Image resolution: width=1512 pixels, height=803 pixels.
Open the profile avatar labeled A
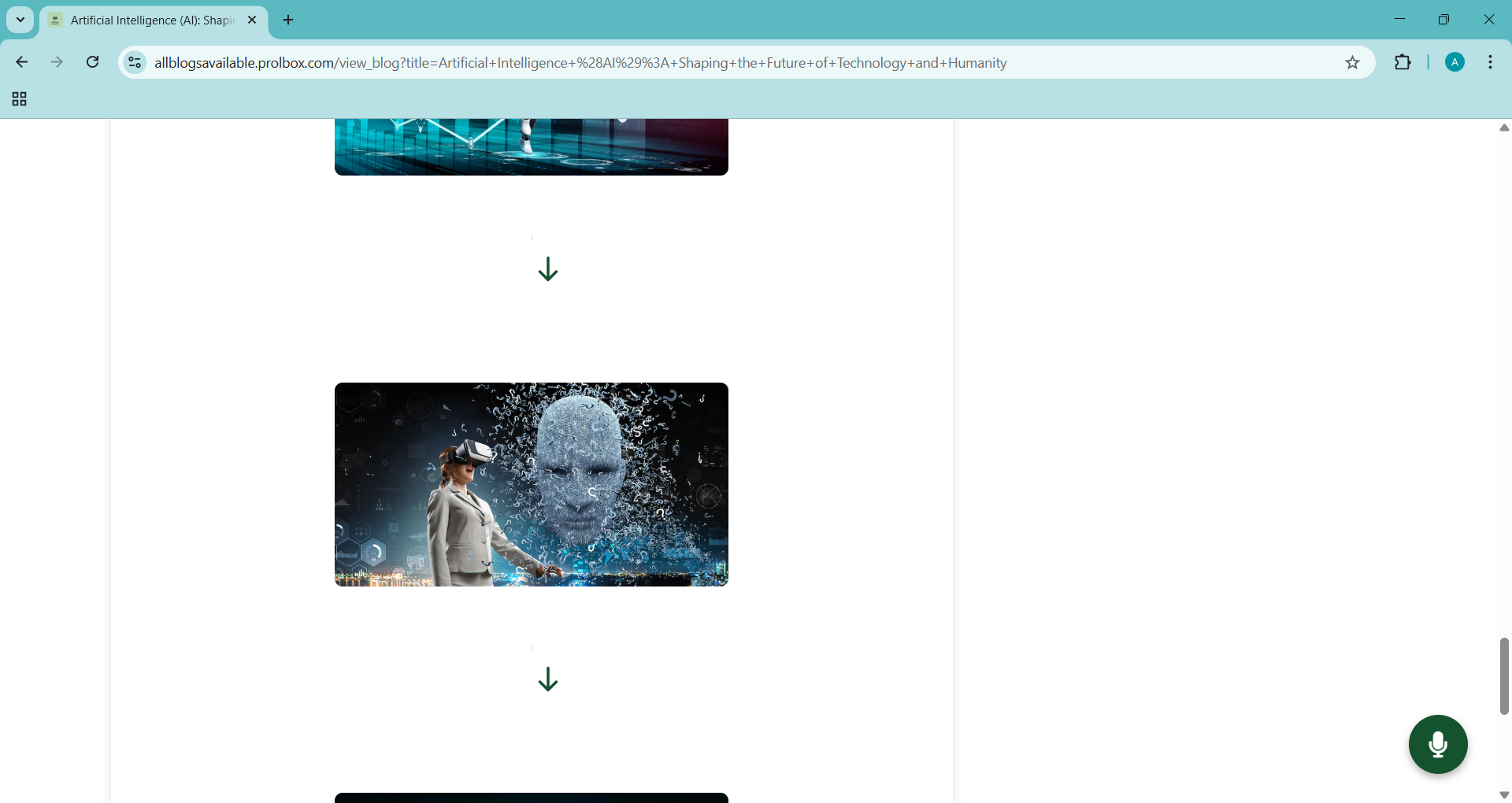1455,63
